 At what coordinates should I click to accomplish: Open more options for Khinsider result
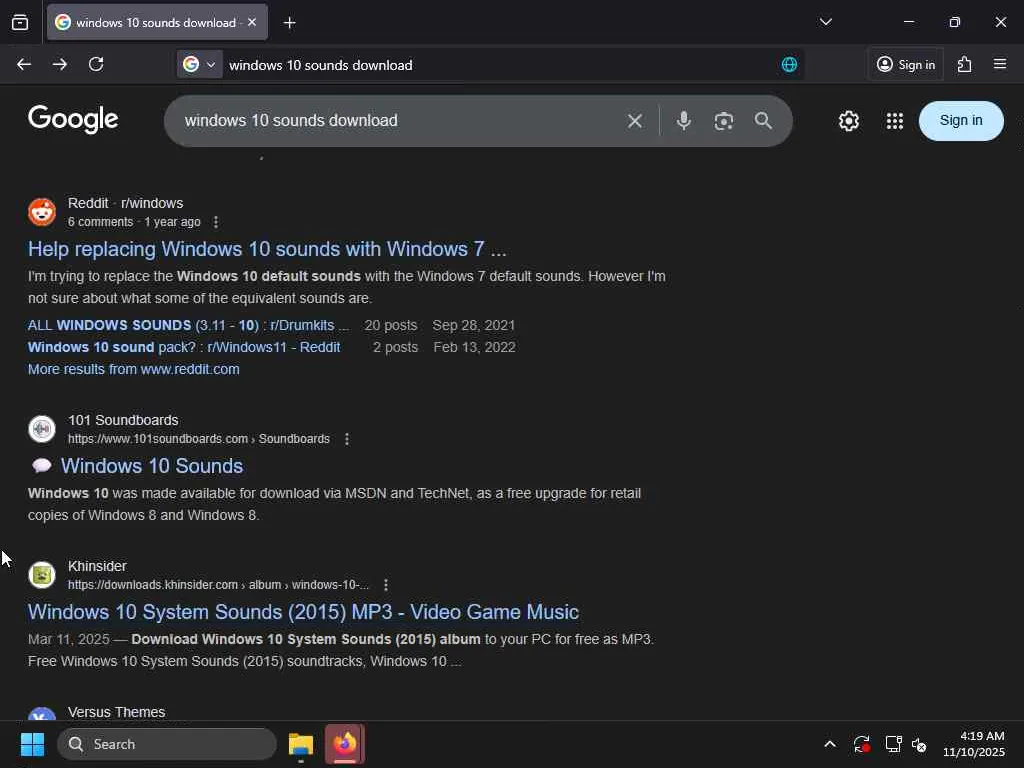[386, 584]
